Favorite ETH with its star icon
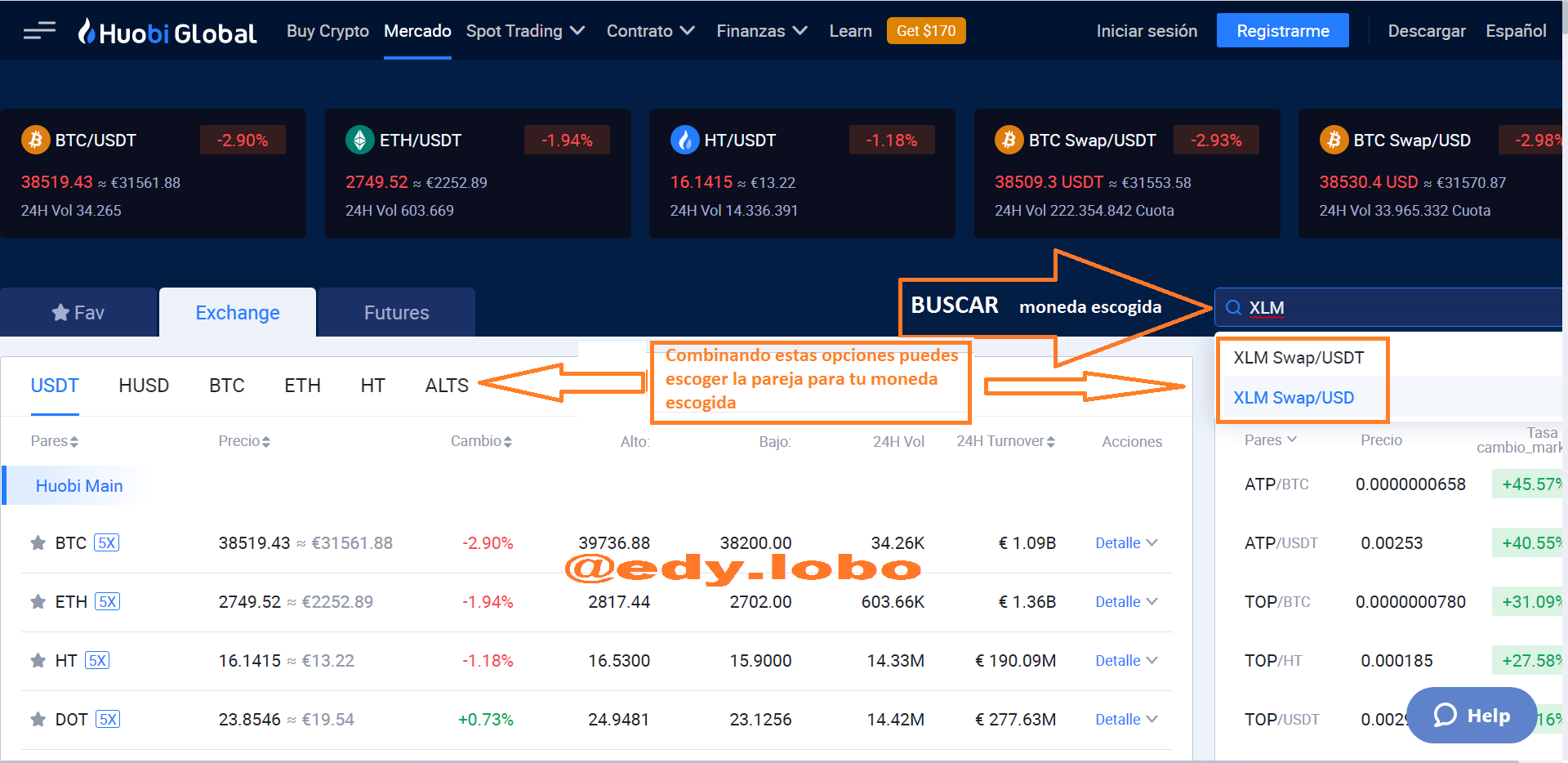The height and width of the screenshot is (763, 1568). (x=38, y=601)
